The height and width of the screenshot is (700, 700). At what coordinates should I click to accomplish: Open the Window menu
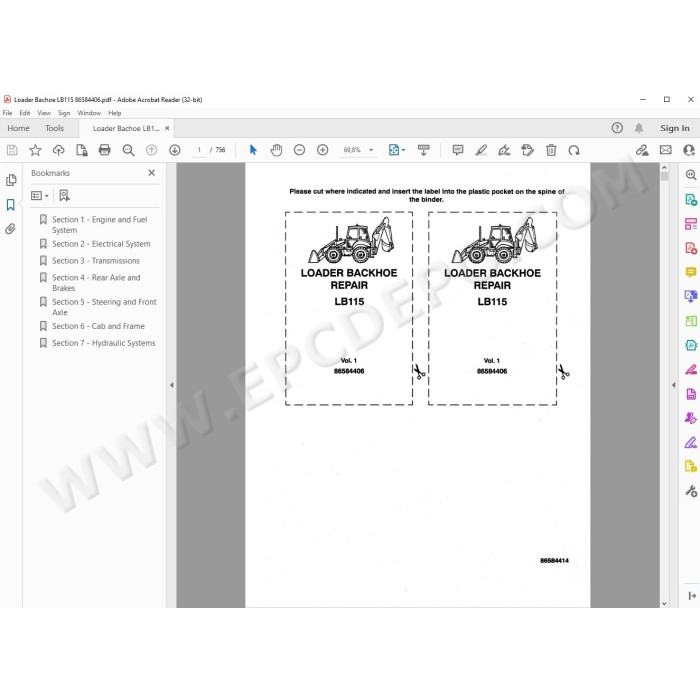coord(89,113)
